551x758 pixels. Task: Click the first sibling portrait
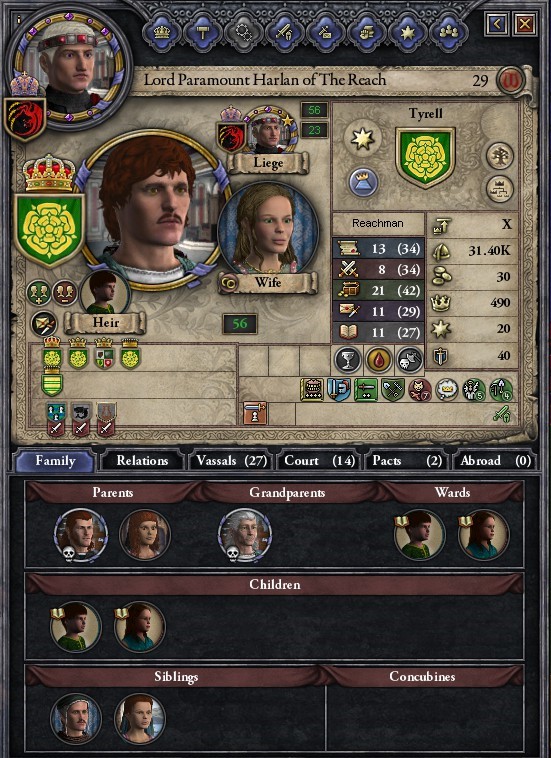[x=76, y=719]
